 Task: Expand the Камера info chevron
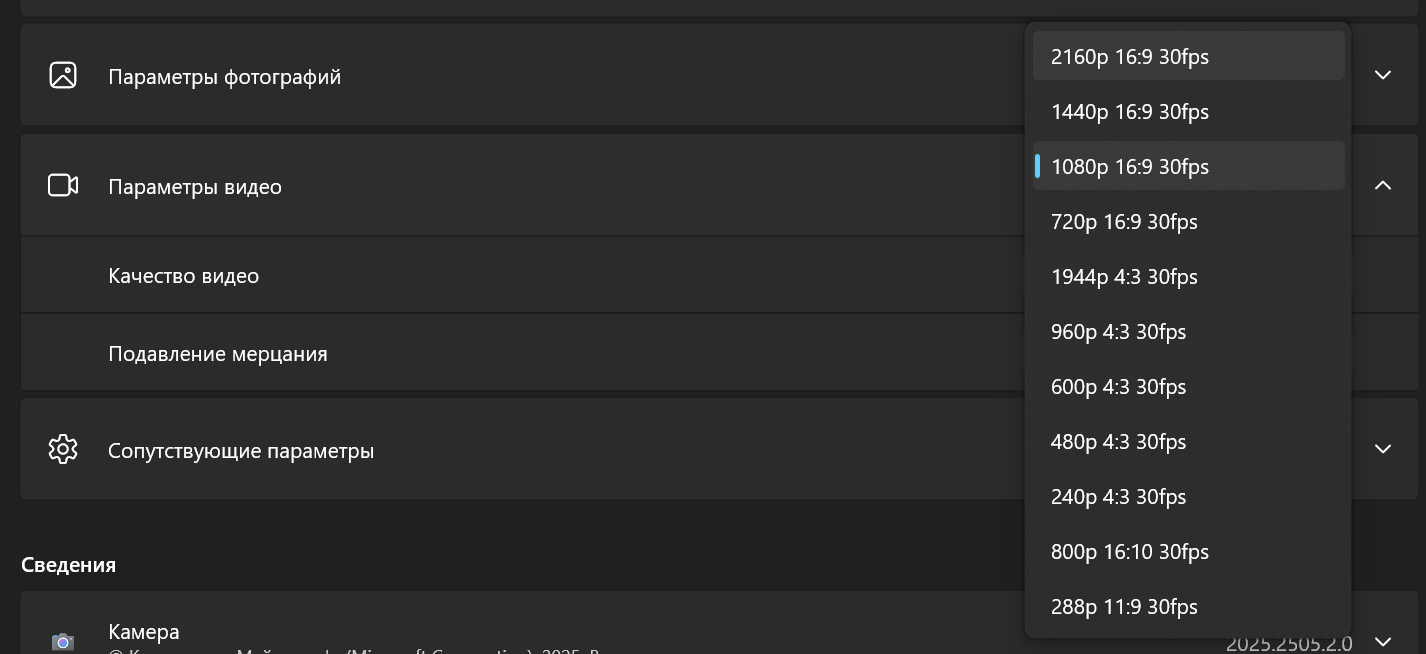click(x=1383, y=641)
